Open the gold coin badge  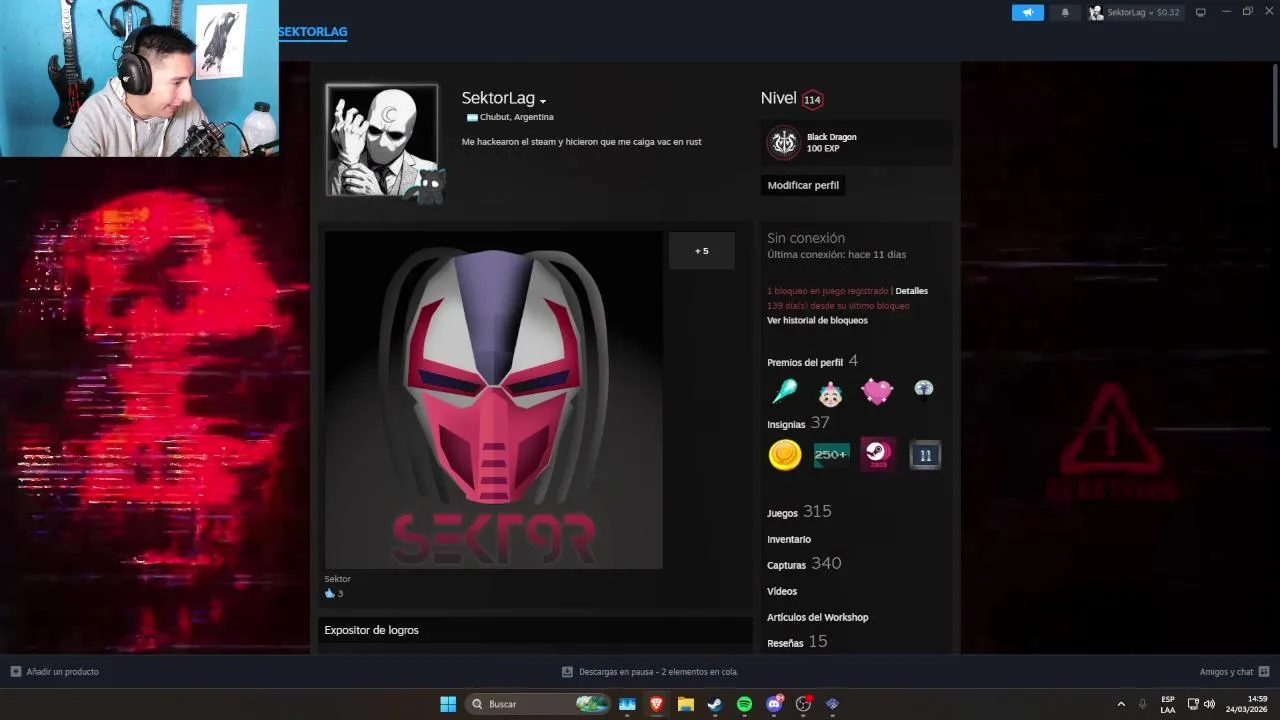pos(785,455)
